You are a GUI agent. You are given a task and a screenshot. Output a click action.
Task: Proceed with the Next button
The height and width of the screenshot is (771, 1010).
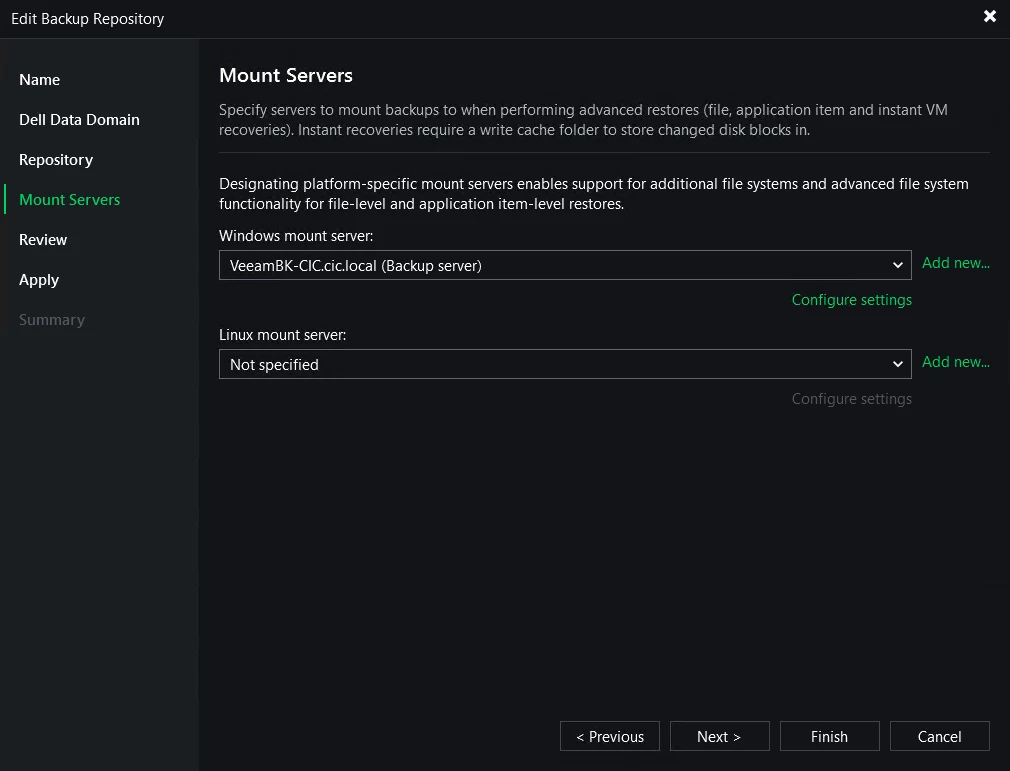[x=719, y=737]
